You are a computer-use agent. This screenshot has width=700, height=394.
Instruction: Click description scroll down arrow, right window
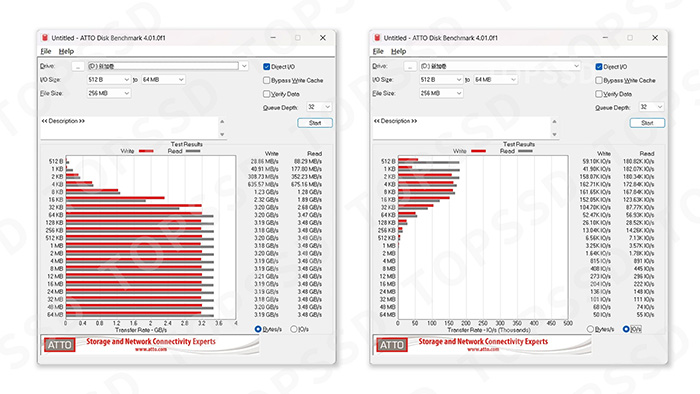[x=554, y=135]
